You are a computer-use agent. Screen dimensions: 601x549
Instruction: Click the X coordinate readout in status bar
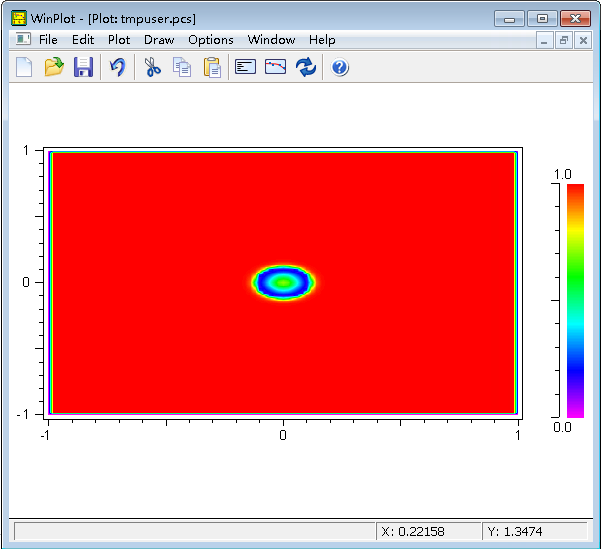[428, 531]
